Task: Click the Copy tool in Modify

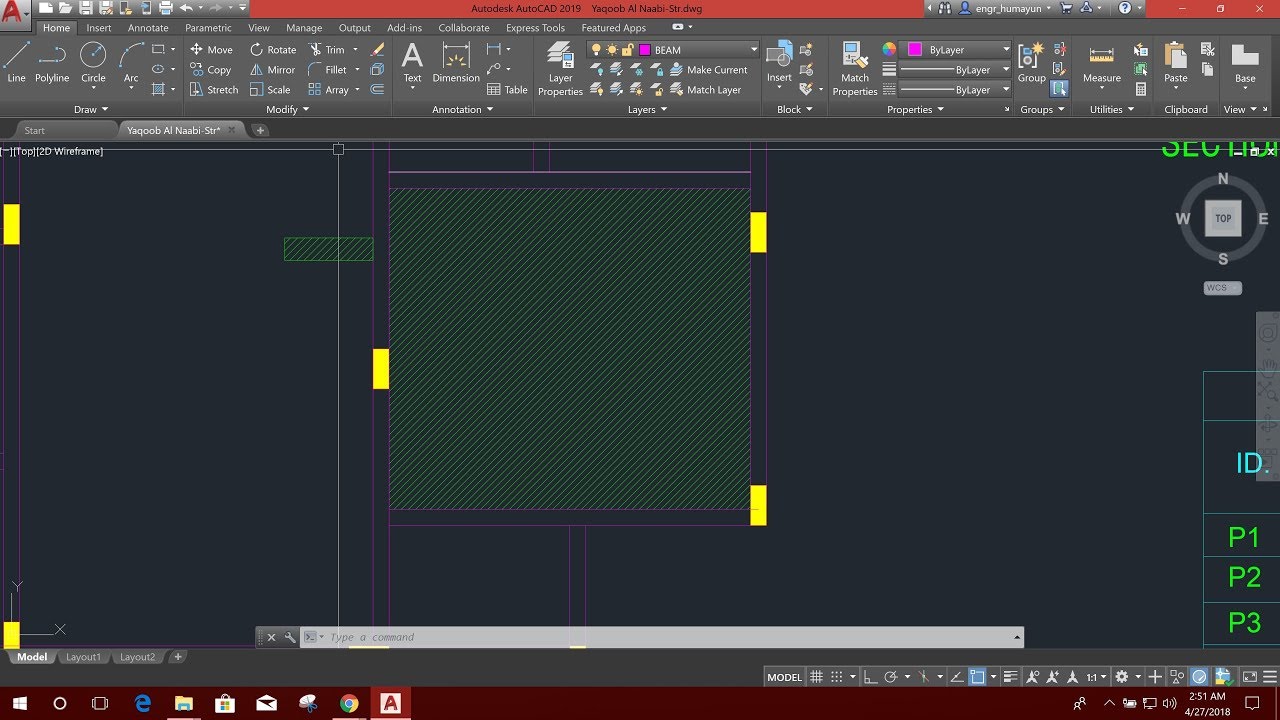Action: pos(211,70)
